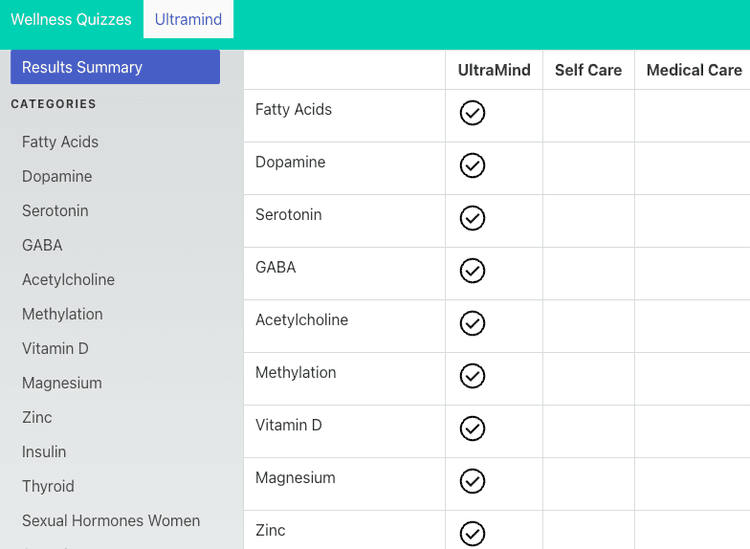Click the Methylation UltraMind checkmark icon
The image size is (750, 549).
click(472, 376)
